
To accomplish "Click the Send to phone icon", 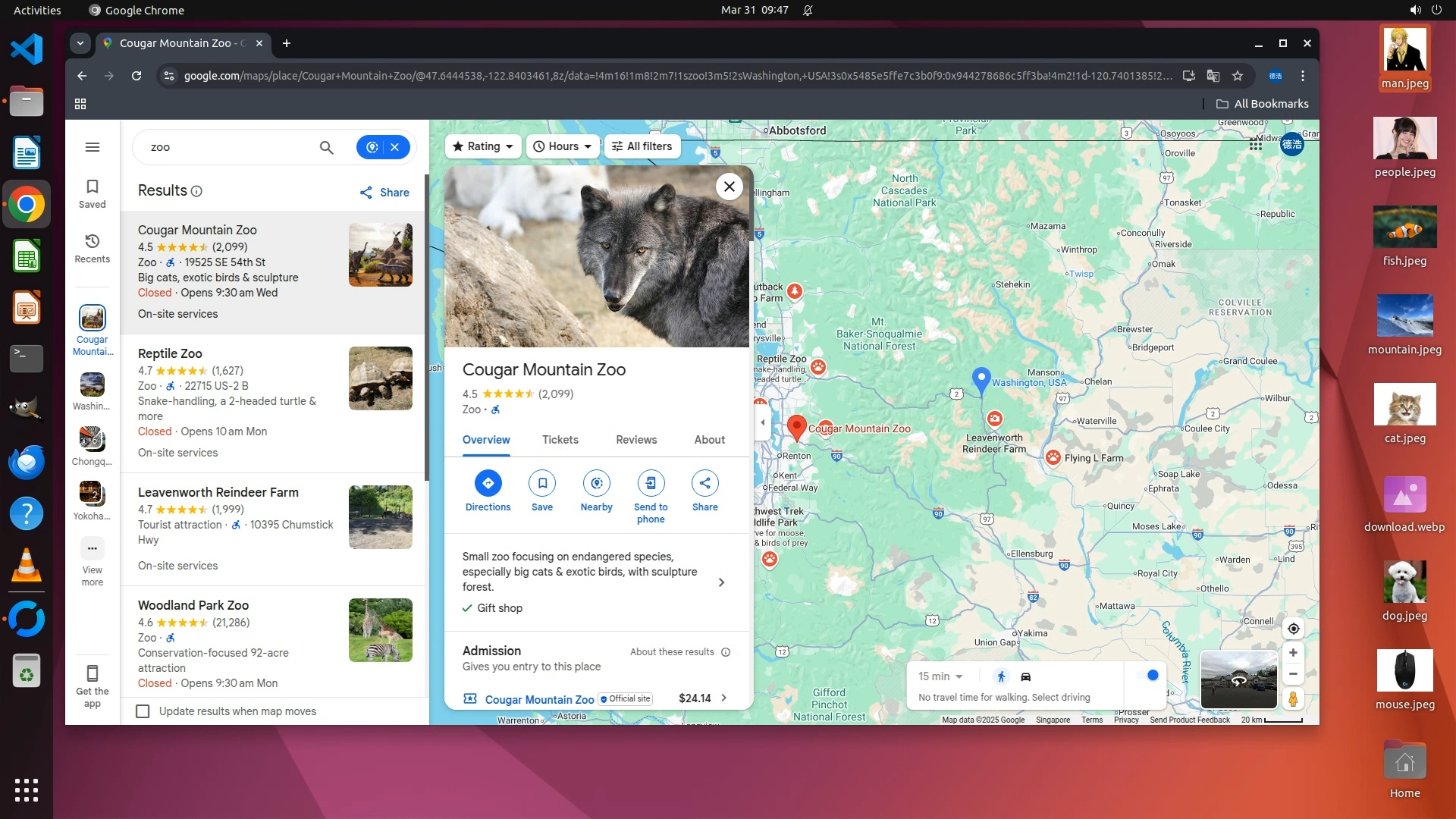I will point(651,483).
